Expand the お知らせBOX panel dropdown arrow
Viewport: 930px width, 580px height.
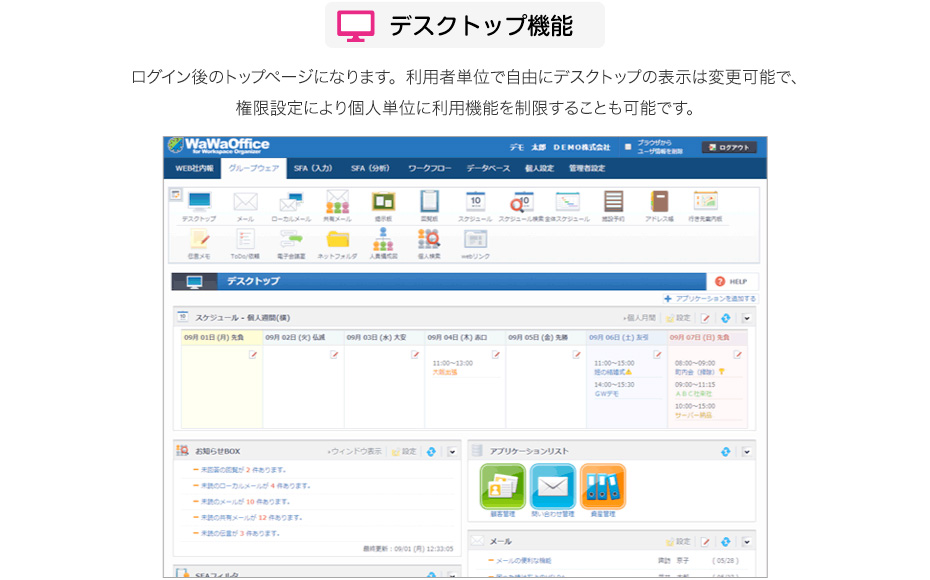click(x=452, y=452)
